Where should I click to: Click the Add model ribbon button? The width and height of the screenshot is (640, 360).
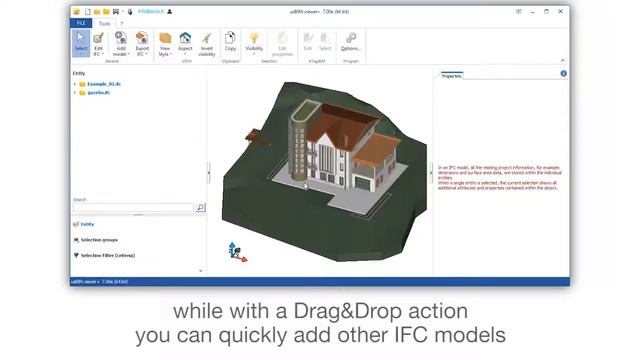[121, 43]
